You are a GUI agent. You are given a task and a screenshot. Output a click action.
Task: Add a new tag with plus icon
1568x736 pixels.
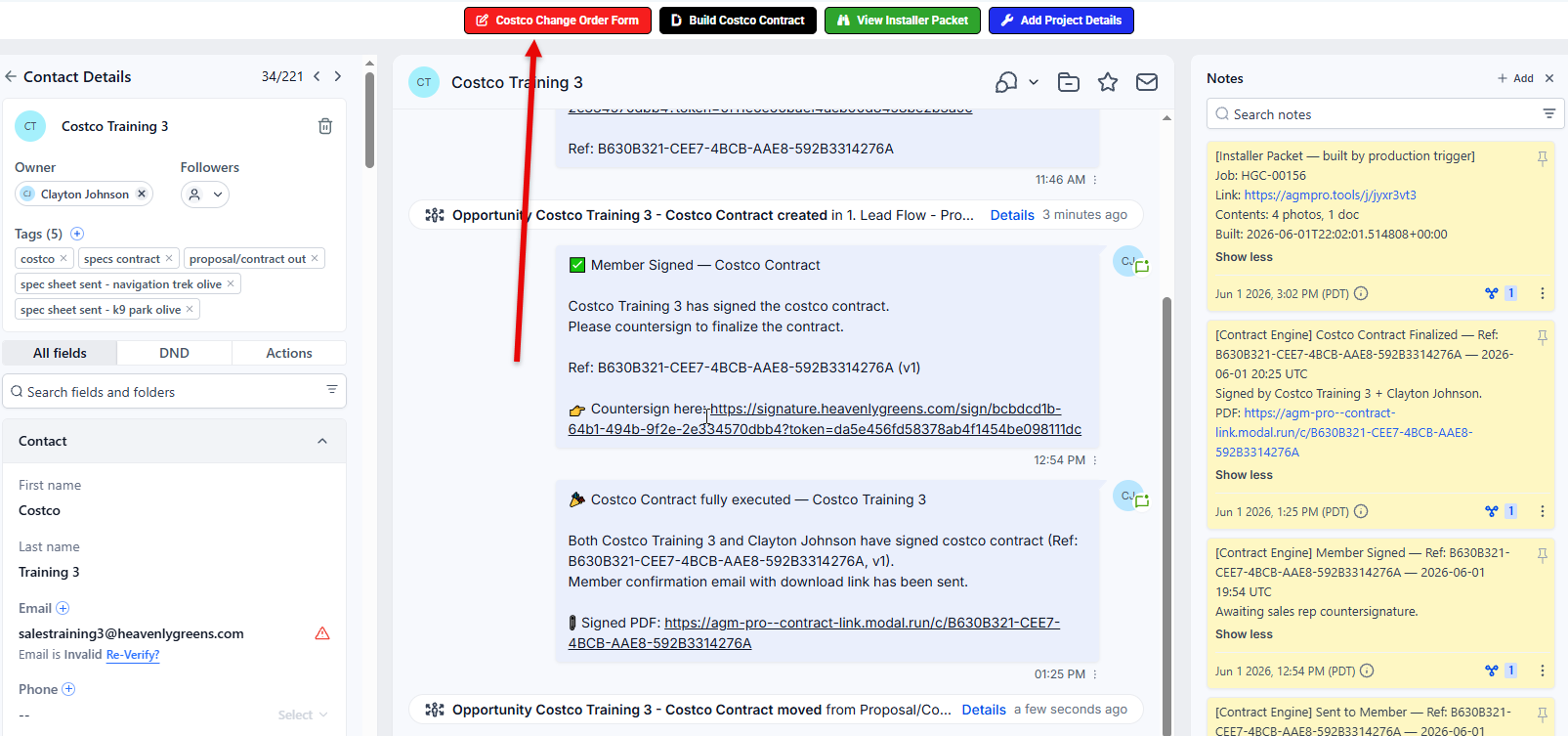click(x=77, y=234)
